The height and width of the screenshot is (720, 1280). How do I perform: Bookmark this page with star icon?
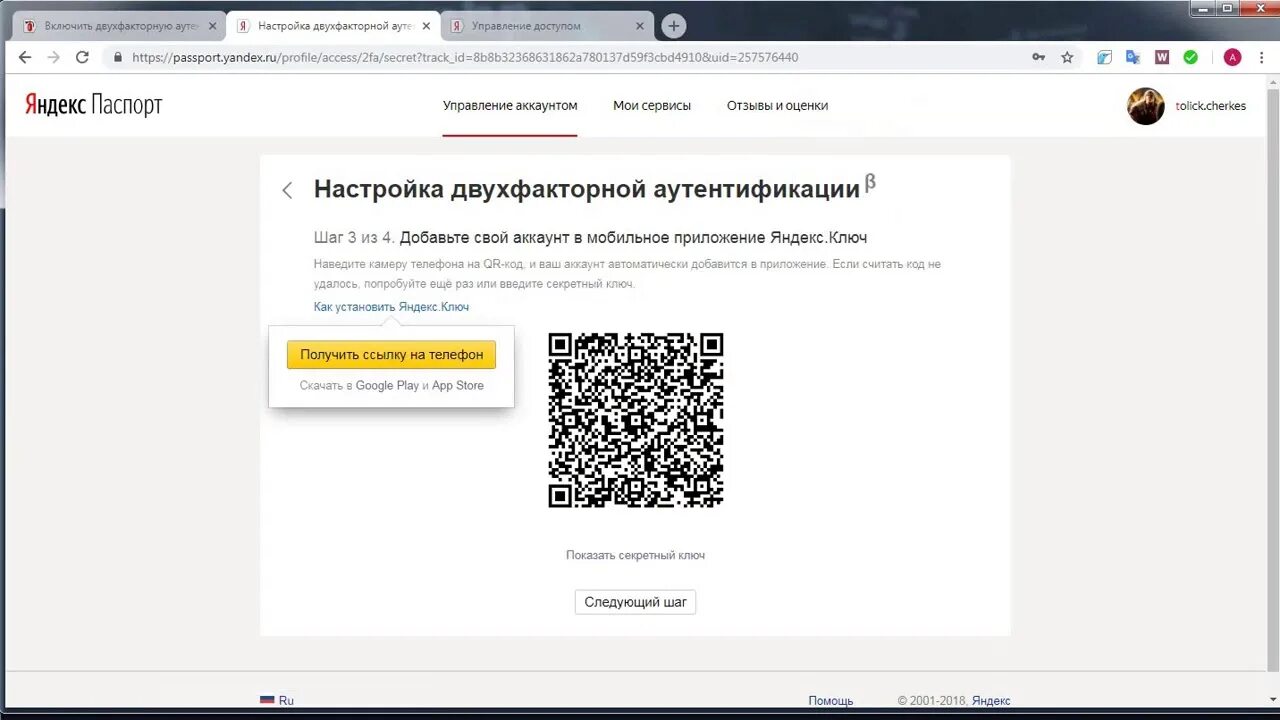pos(1067,57)
